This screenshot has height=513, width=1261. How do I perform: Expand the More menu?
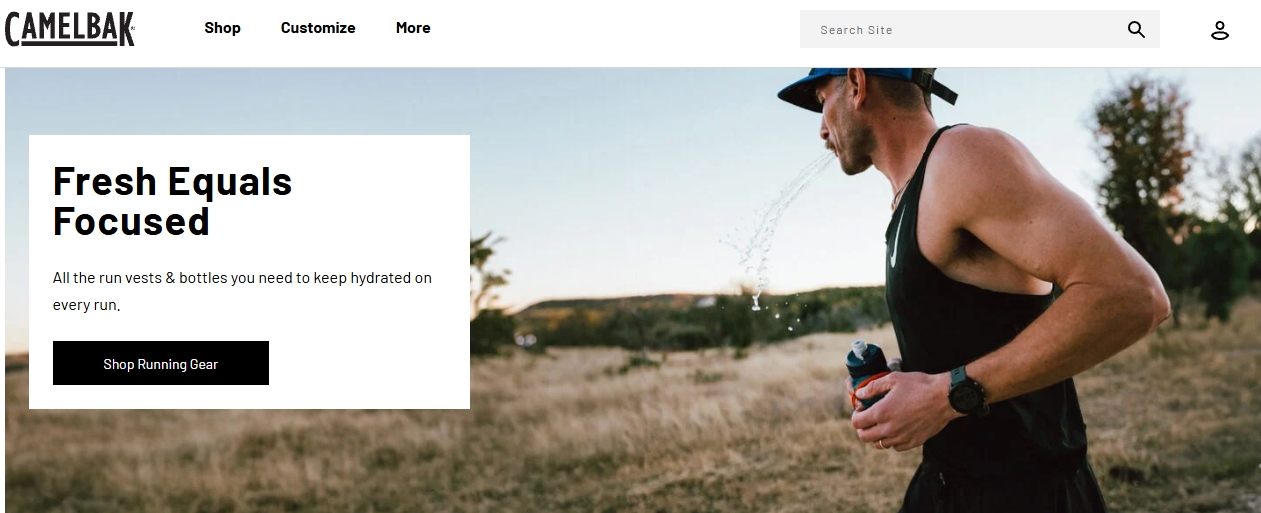point(413,28)
